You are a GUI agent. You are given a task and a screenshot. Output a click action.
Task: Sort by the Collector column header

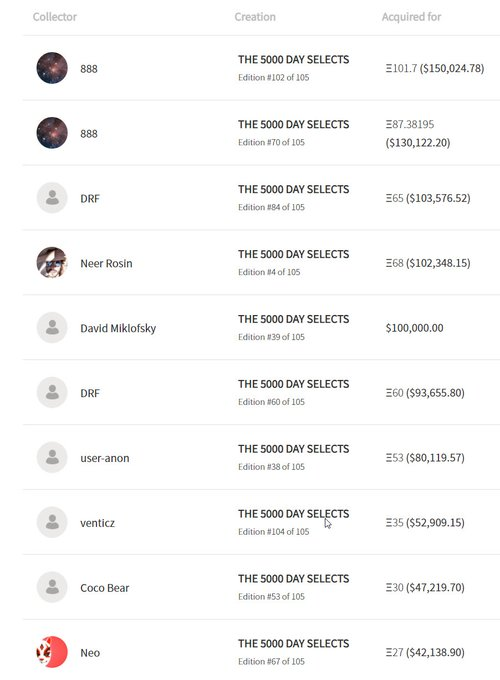[55, 17]
